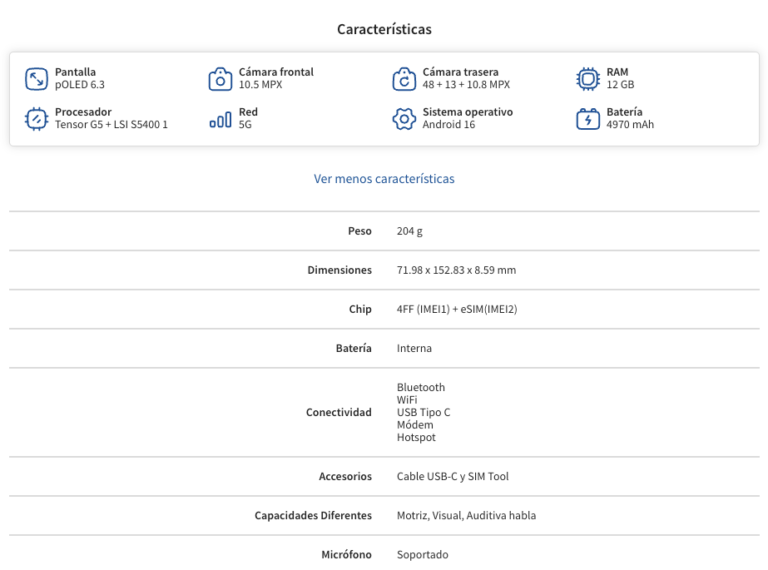Click the Procesador chip icon
The image size is (768, 570).
[36, 119]
